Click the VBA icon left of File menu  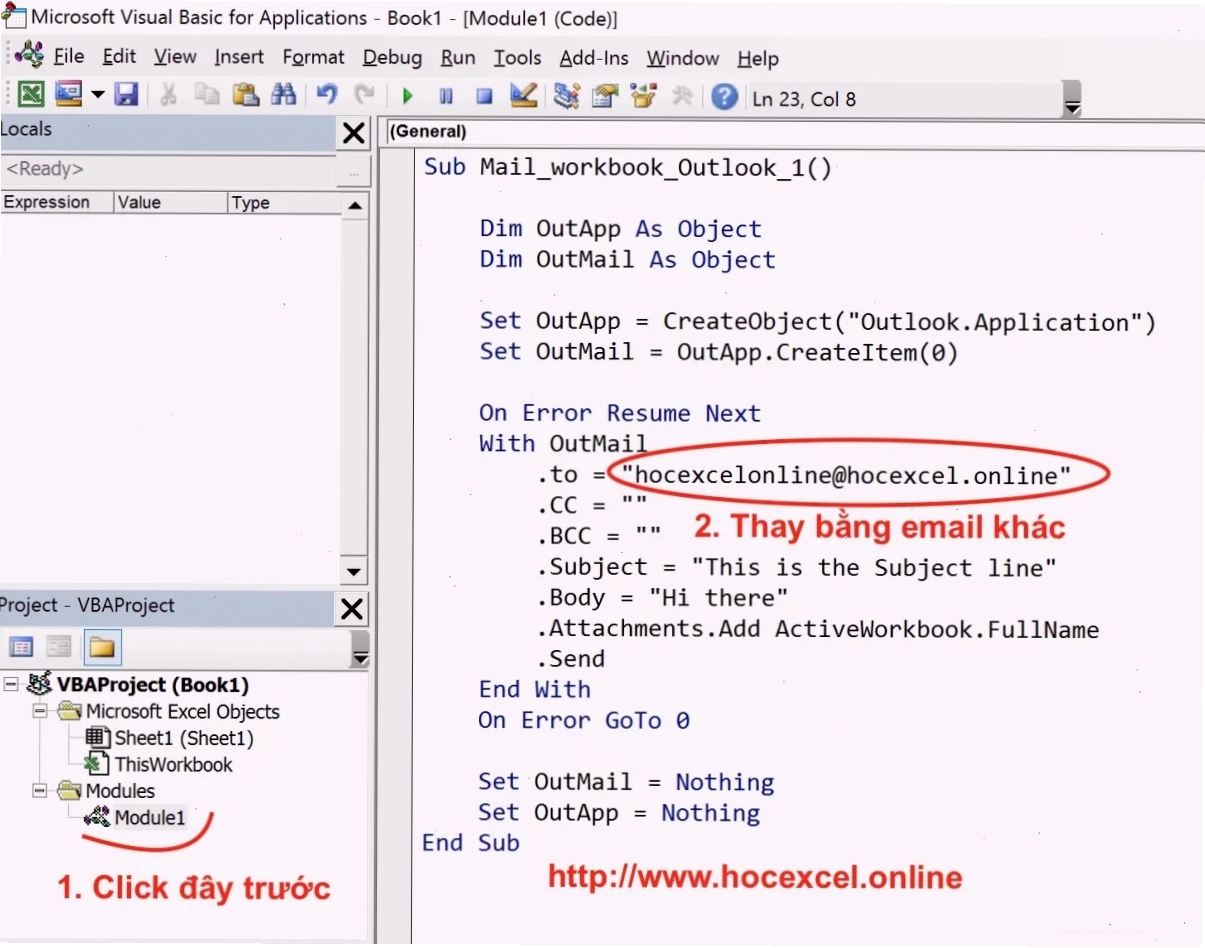pos(29,54)
